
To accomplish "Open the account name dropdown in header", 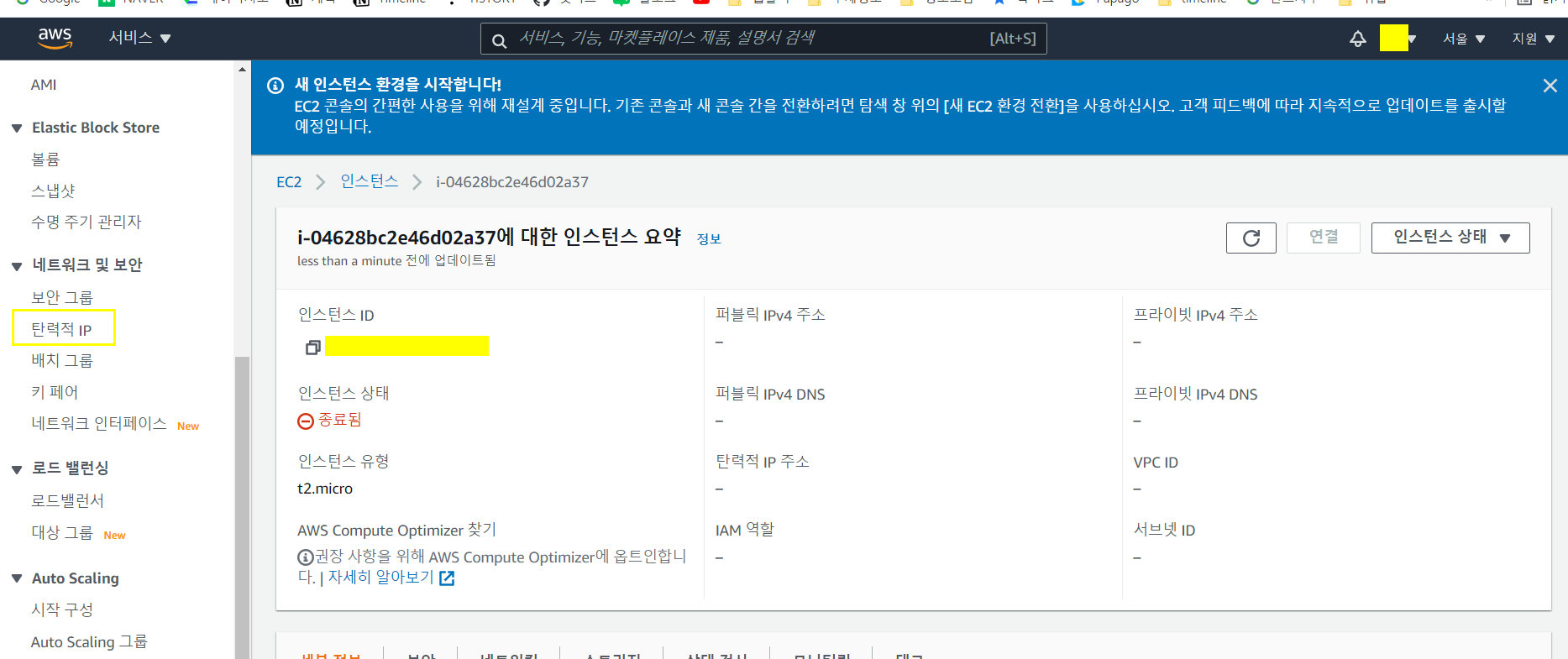I will (x=1398, y=39).
